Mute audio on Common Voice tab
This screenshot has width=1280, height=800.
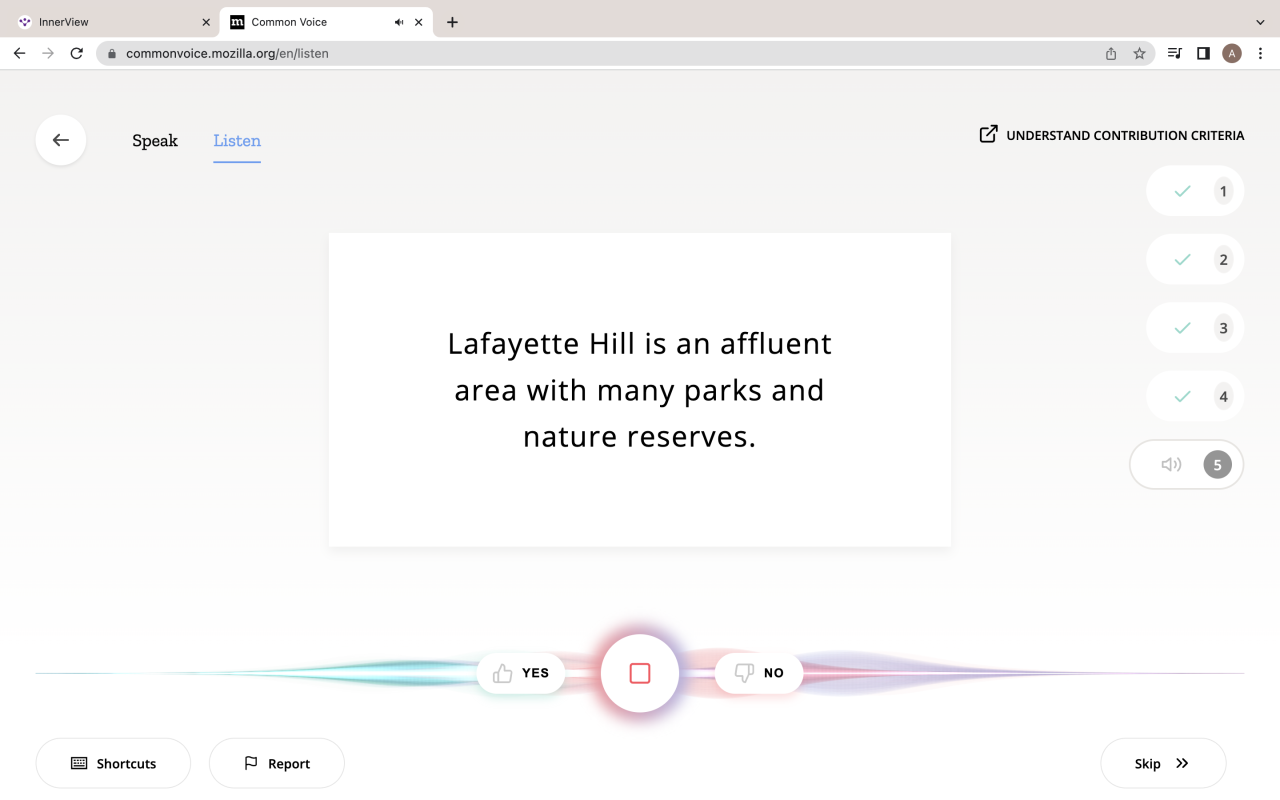point(399,22)
